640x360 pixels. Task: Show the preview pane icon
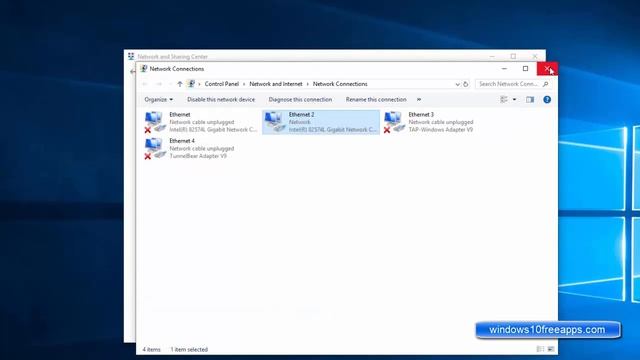530,100
